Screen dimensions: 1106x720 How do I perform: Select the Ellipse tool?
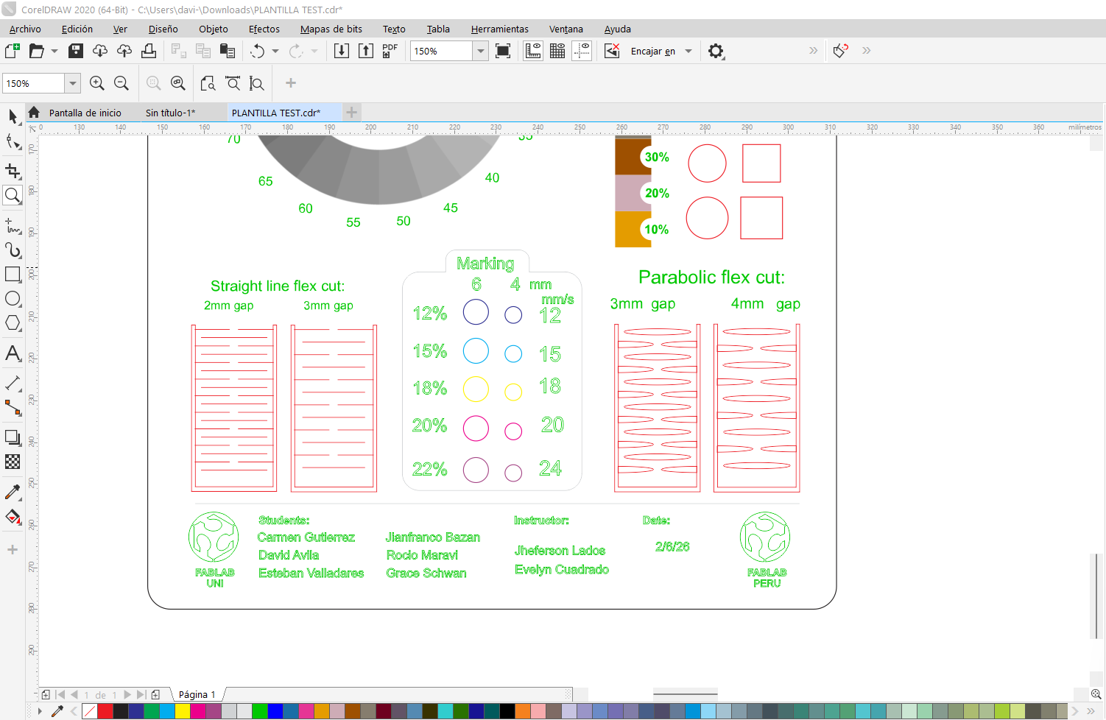tap(13, 299)
